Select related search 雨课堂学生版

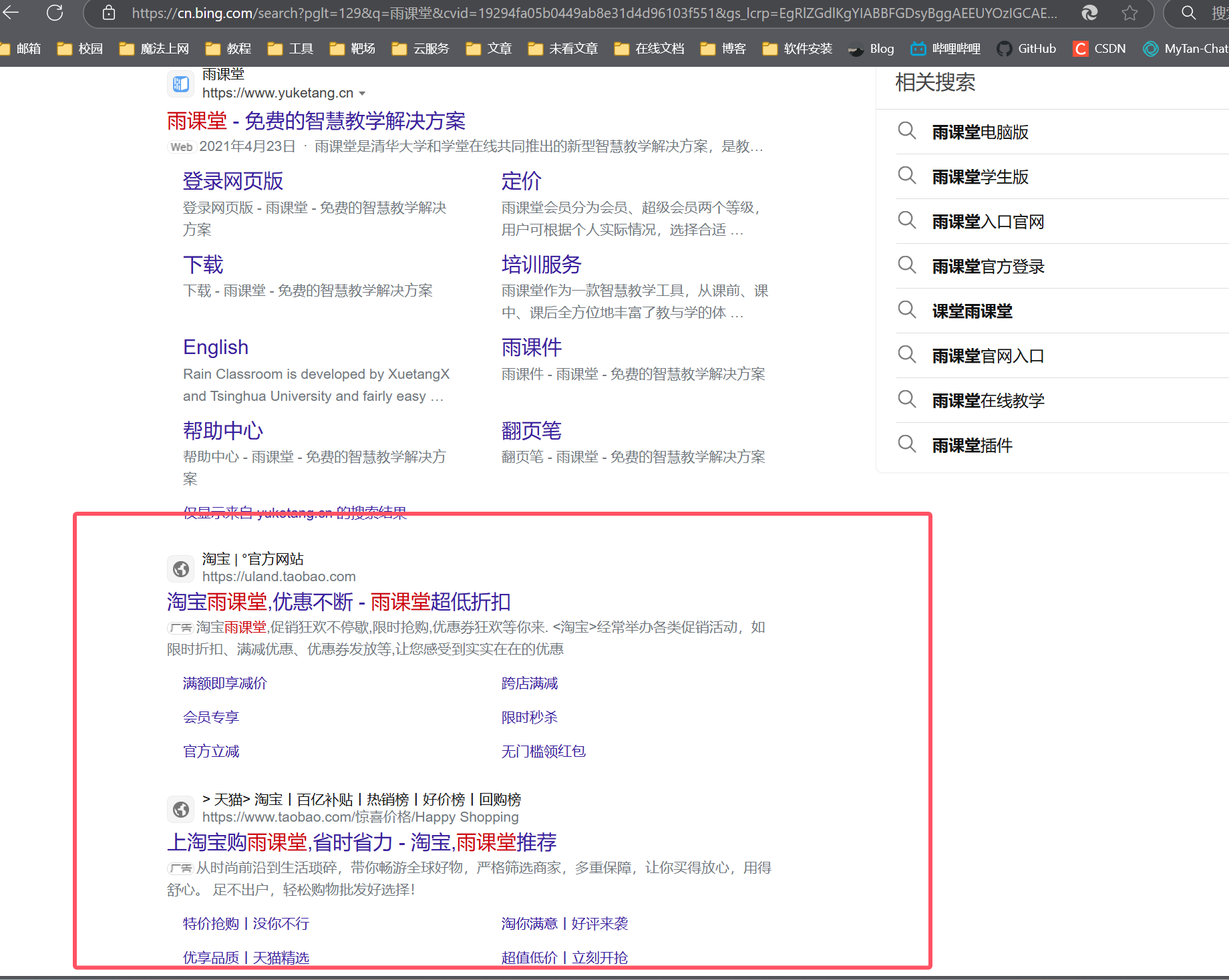click(x=980, y=177)
